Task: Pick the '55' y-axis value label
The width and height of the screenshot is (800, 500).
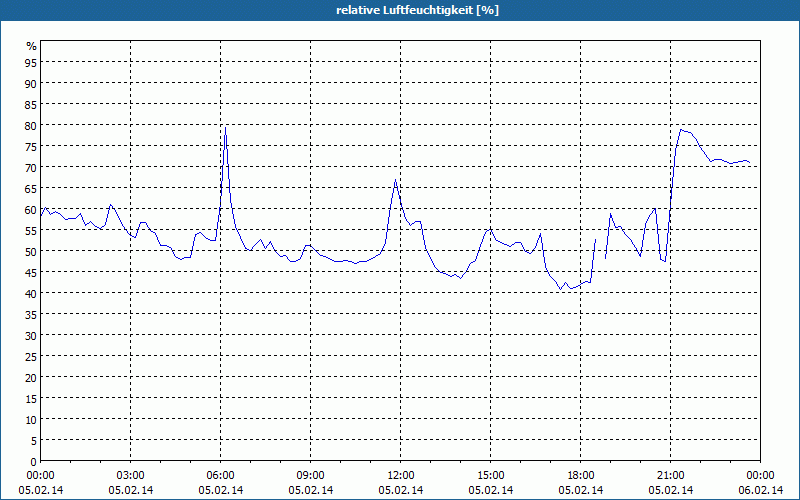Action: 31,231
